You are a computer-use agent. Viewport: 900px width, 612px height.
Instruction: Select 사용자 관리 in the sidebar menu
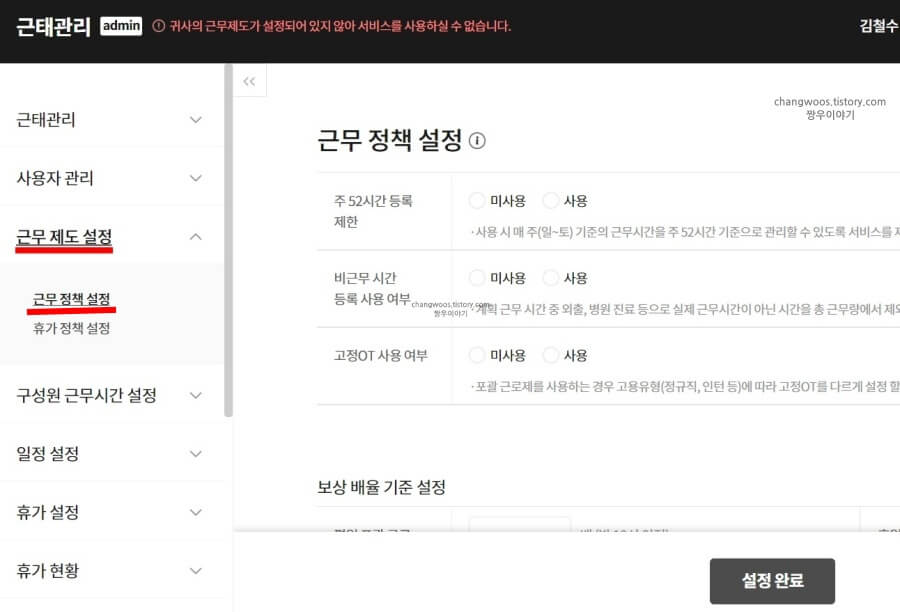pos(55,178)
